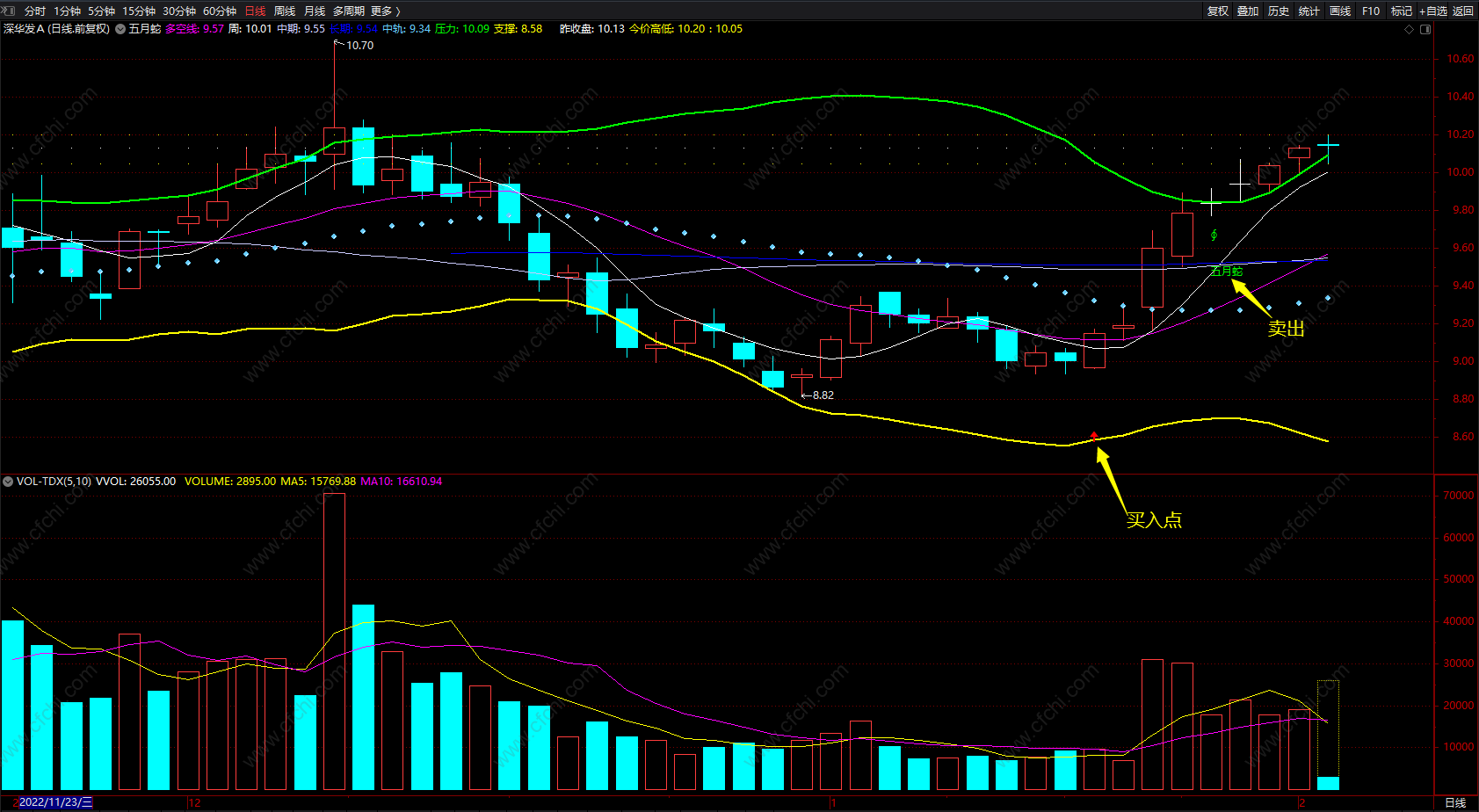This screenshot has height=812, width=1479.
Task: Select the 5分钟 period tab
Action: (101, 11)
